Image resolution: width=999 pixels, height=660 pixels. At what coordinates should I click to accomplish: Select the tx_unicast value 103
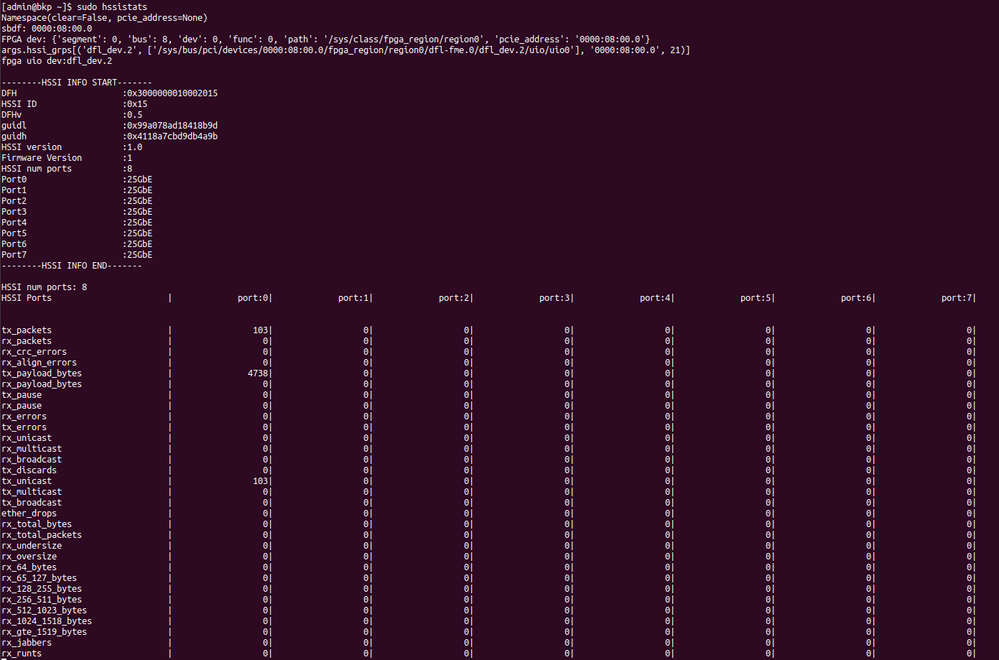pyautogui.click(x=261, y=481)
